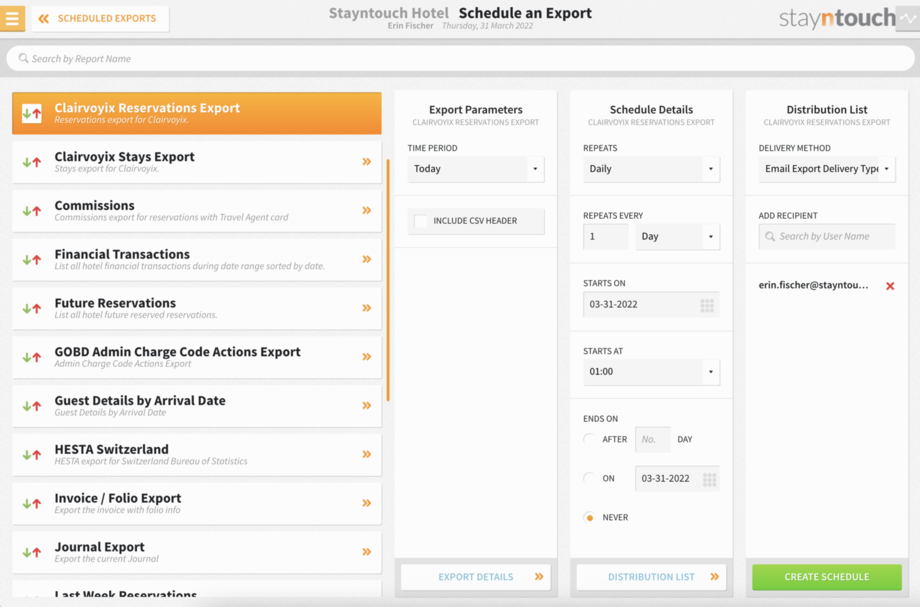Click the GOBD Admin Charge Code arrows icon
This screenshot has height=607, width=920.
coord(32,357)
